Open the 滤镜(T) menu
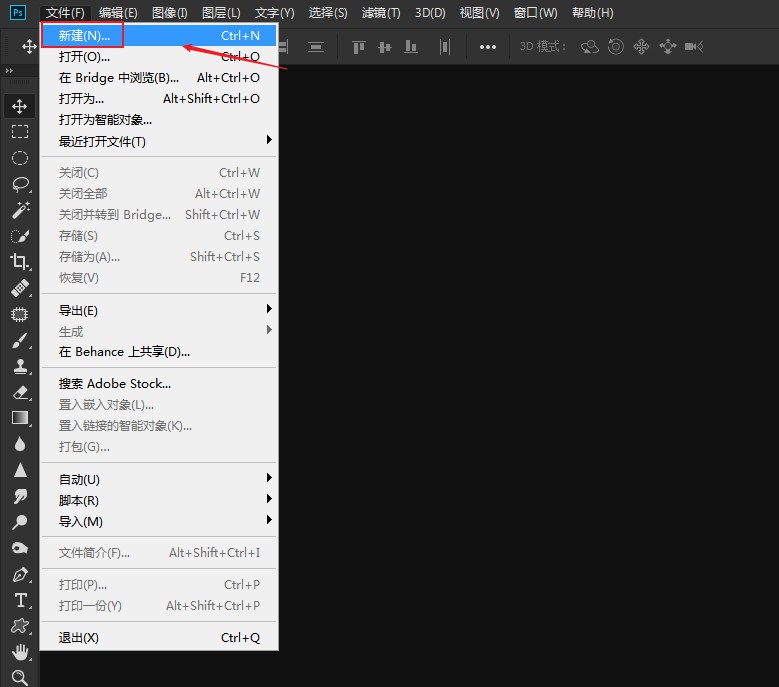 [381, 12]
